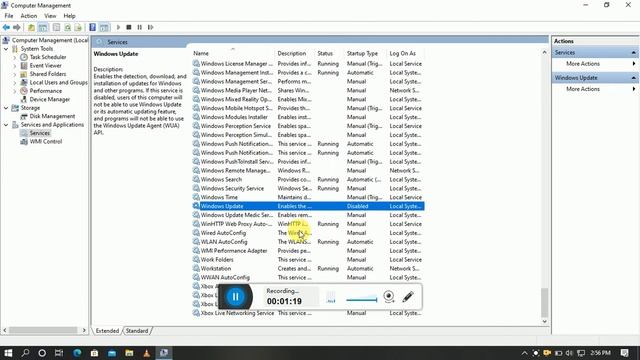Select the Workstation service row
Screen dimensions: 640x360
[x=308, y=269]
